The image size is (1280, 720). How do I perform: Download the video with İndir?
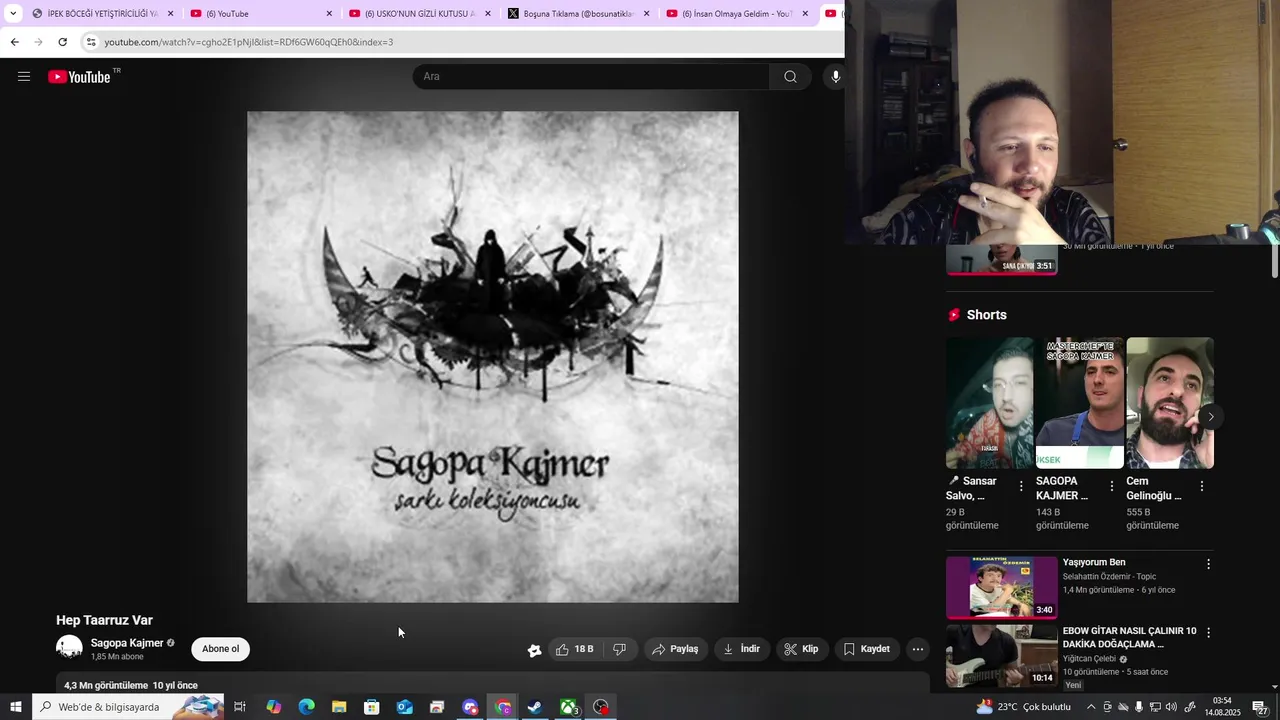click(x=742, y=649)
